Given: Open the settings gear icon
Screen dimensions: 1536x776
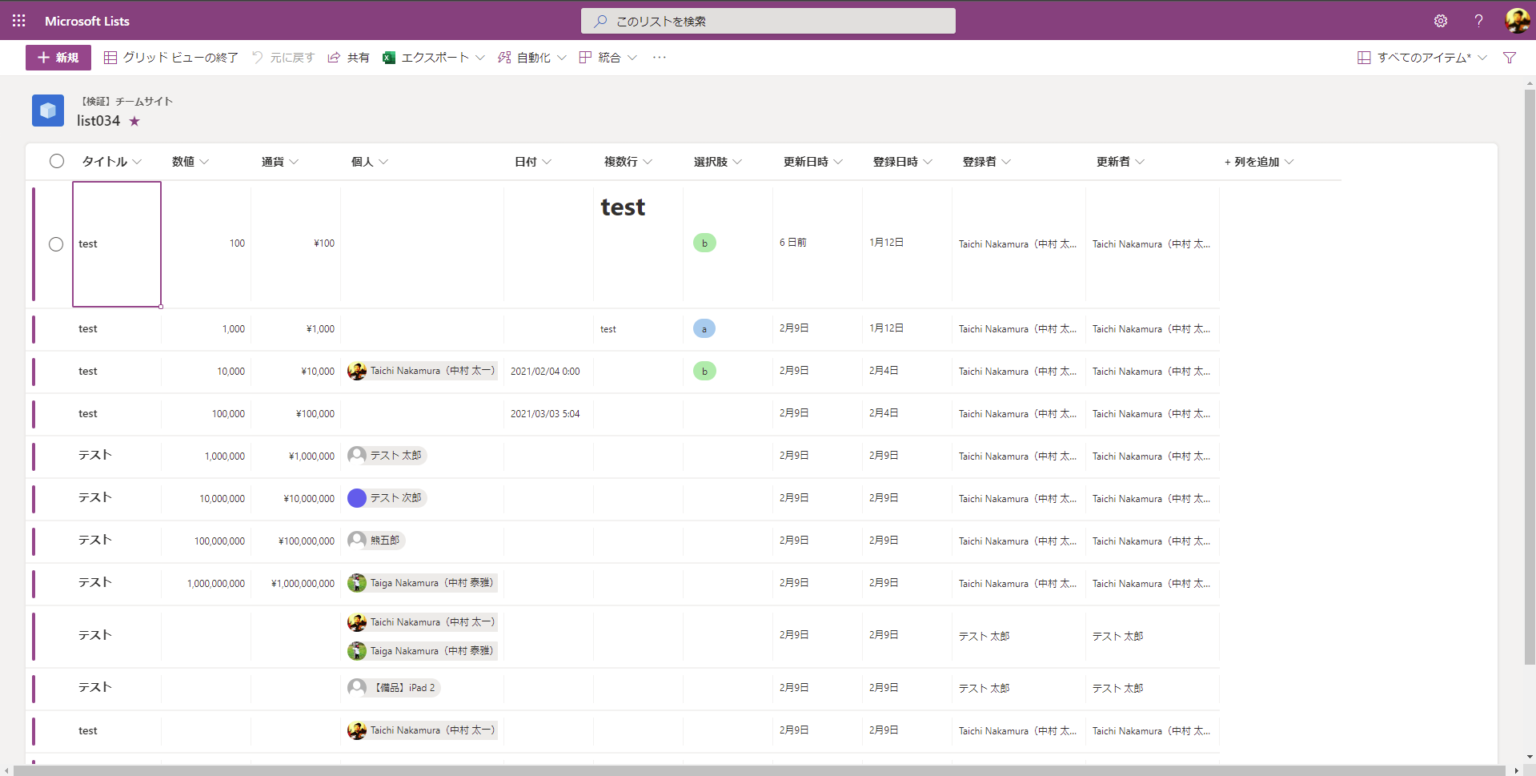Looking at the screenshot, I should (1440, 21).
